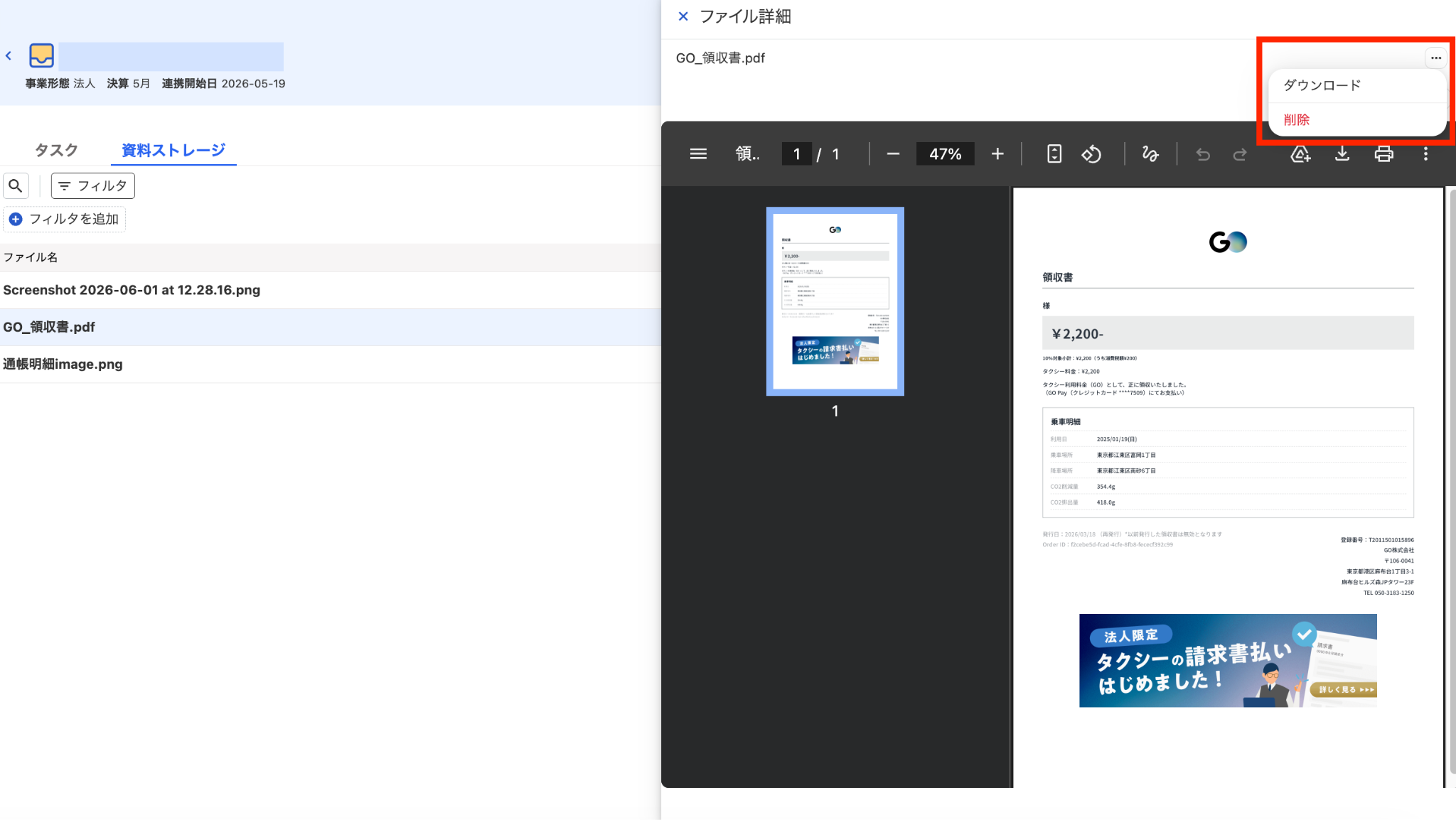Choose ダウンロード from the dropdown menu

[x=1356, y=85]
